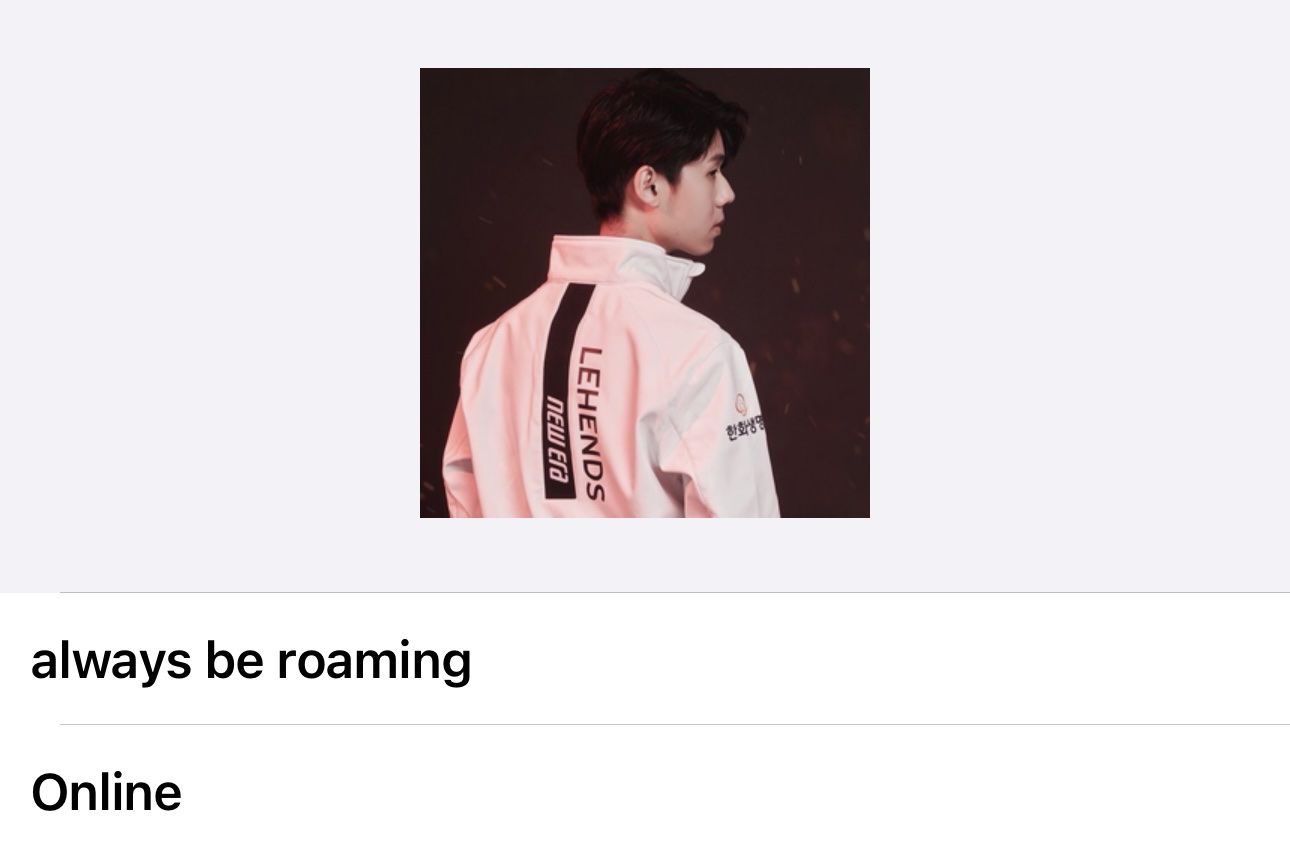Click the circular emblem on the jacket sleeve

click(743, 404)
